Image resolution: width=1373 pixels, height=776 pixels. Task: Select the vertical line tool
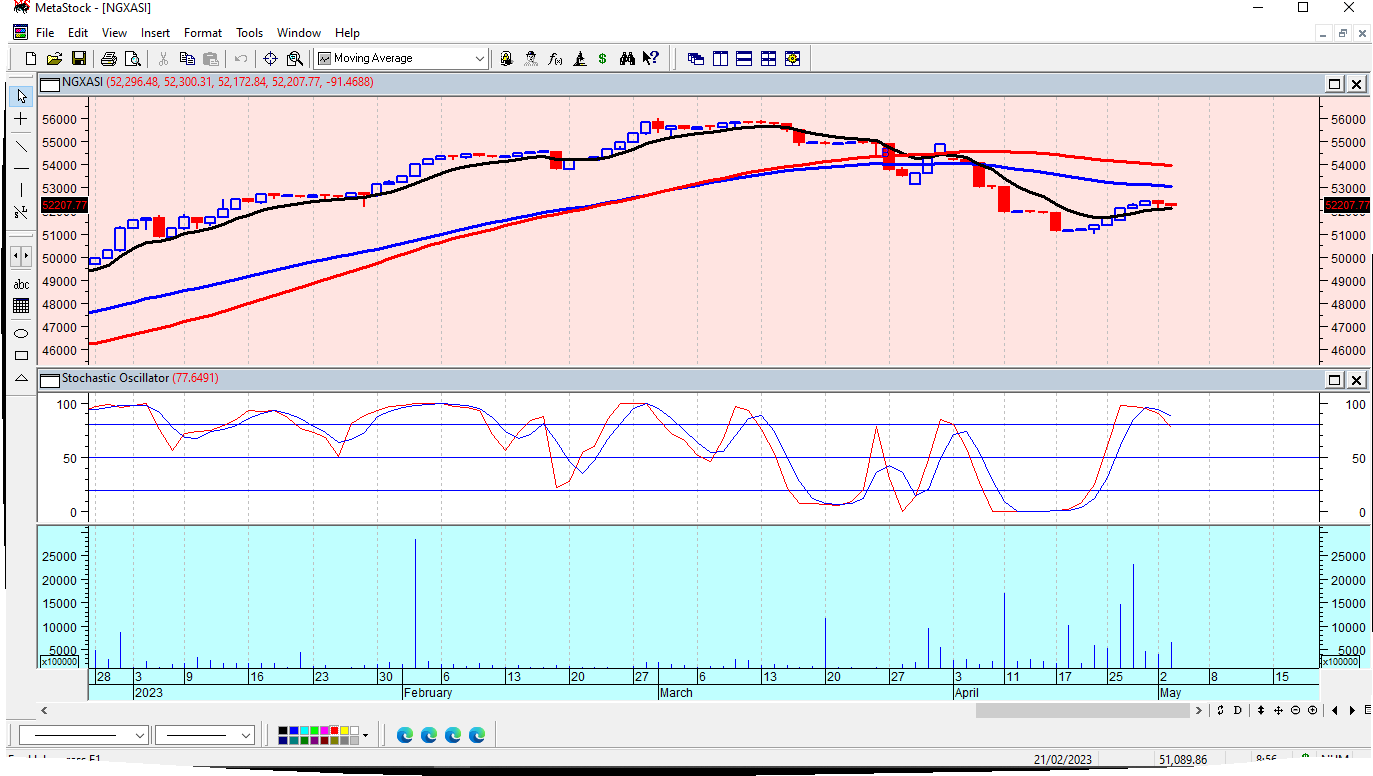pyautogui.click(x=21, y=190)
